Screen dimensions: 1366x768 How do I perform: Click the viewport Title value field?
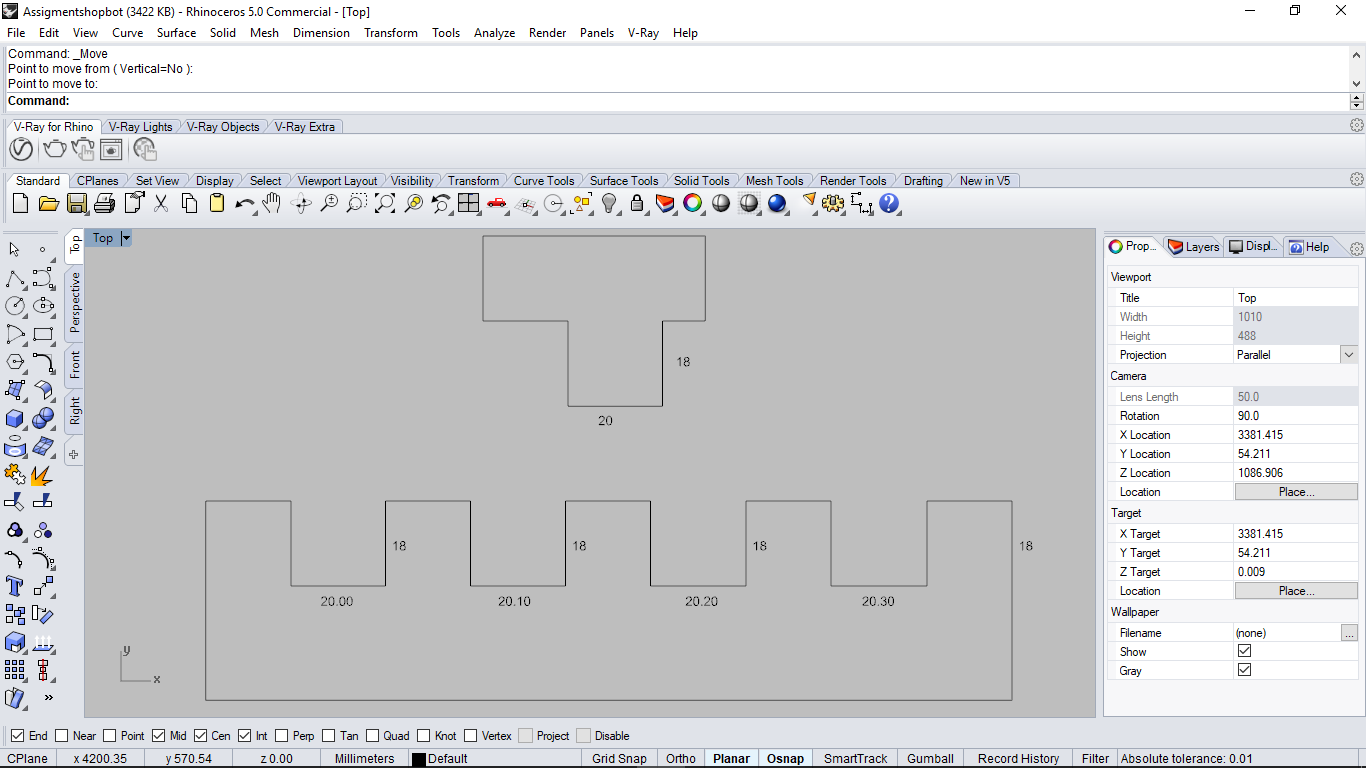(x=1296, y=298)
